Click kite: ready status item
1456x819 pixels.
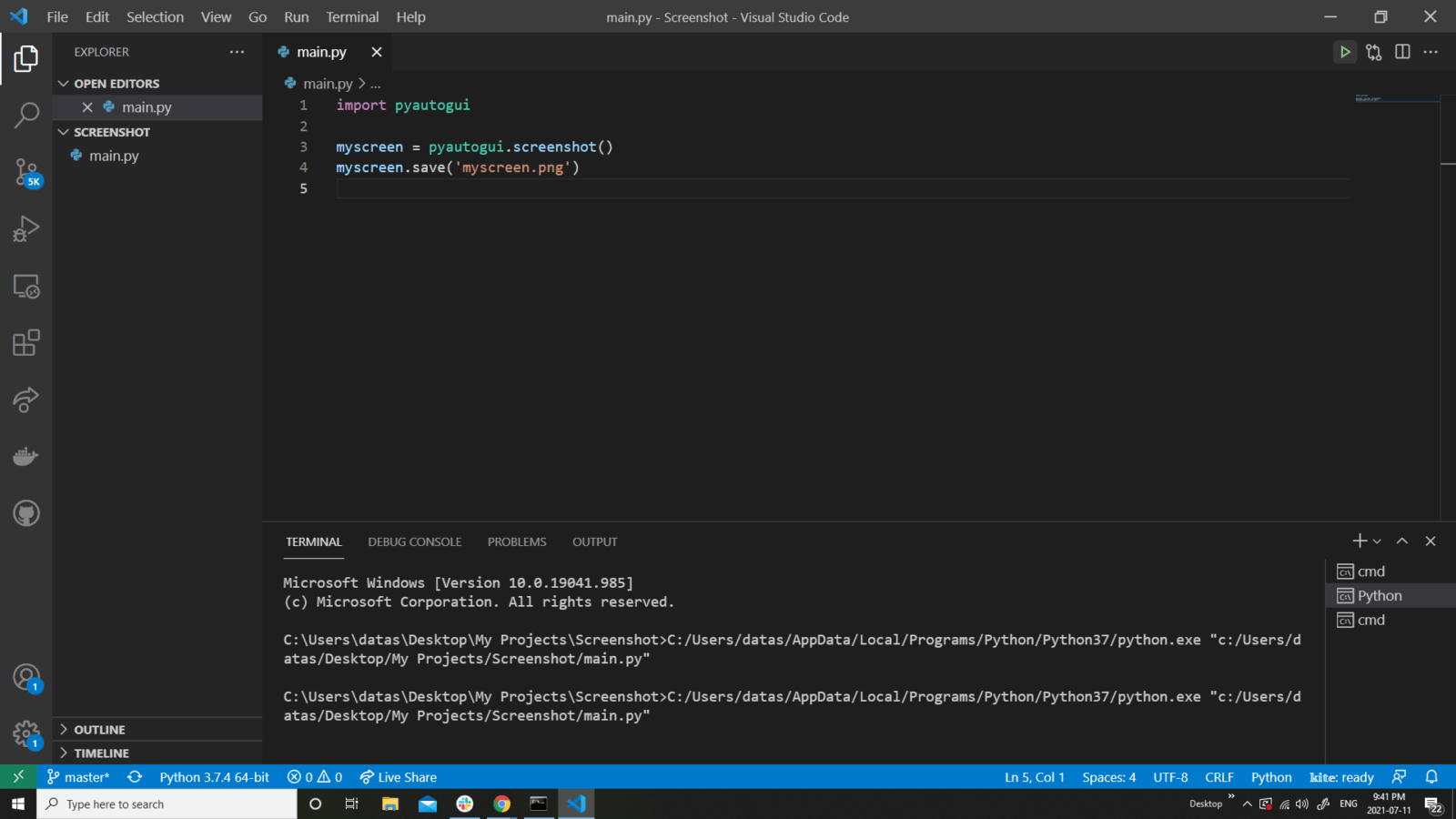(x=1342, y=776)
